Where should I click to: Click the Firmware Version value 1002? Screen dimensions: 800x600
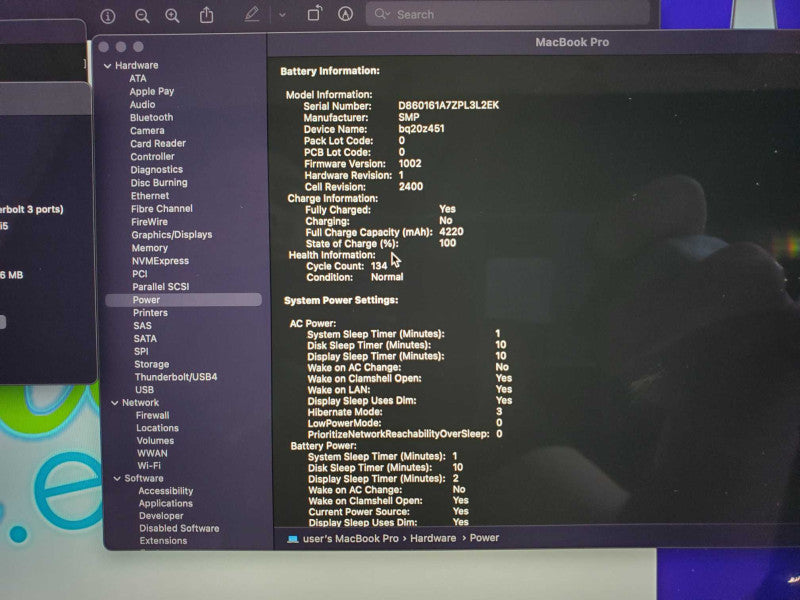pos(410,164)
